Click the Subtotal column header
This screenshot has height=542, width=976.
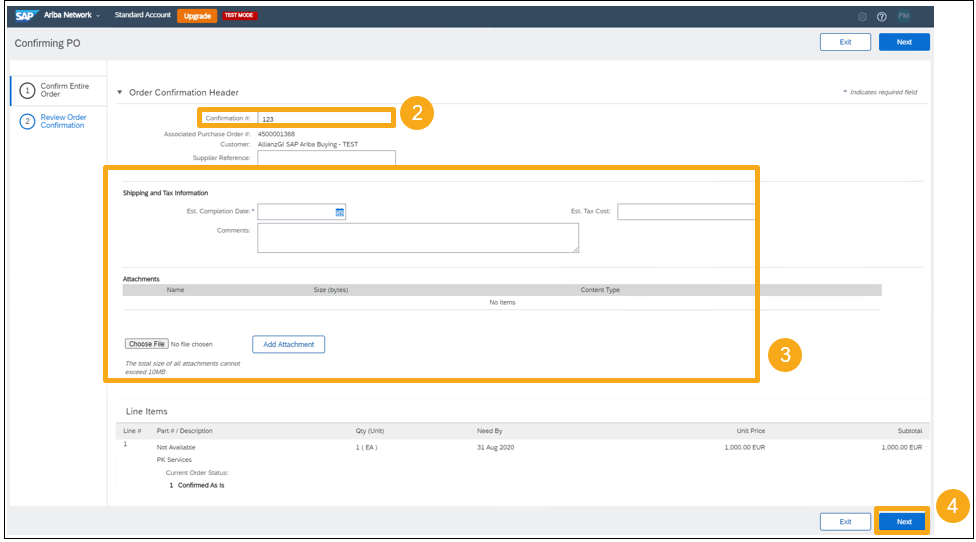909,431
